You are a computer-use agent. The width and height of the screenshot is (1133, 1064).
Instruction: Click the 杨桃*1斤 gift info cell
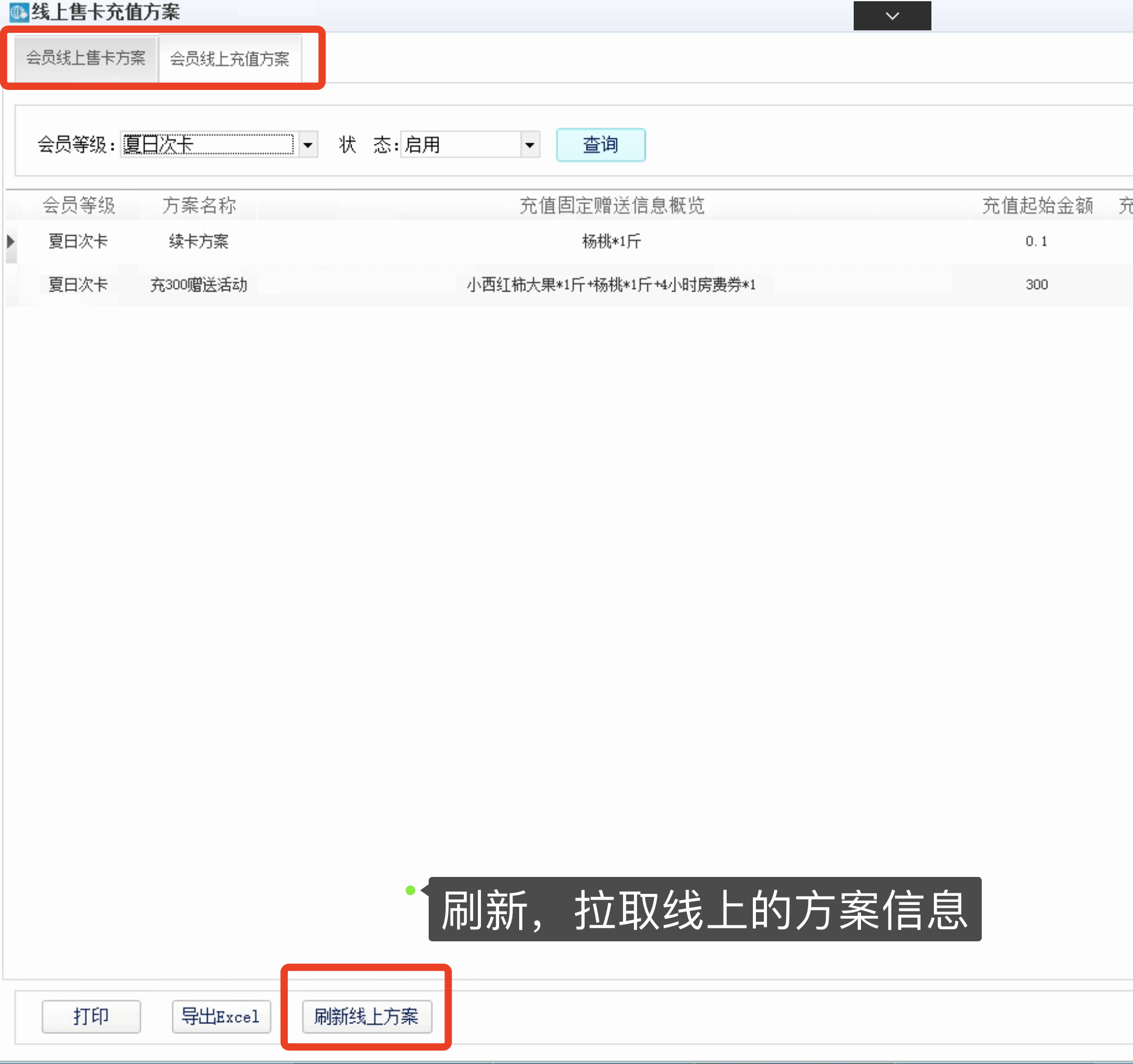click(x=611, y=242)
